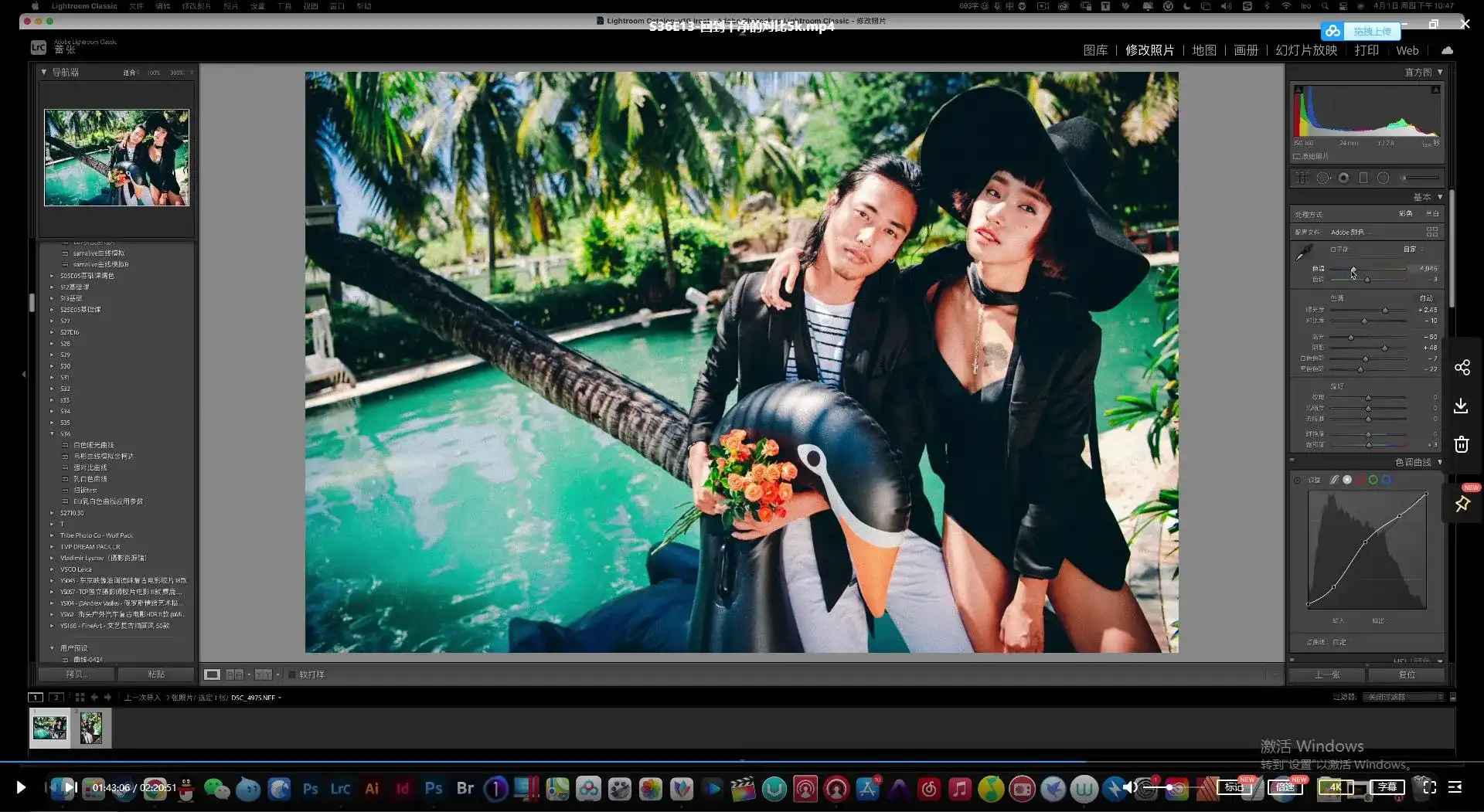Select the white balance eyedropper tool
Screen dimensions: 1484x812
[x=1305, y=252]
